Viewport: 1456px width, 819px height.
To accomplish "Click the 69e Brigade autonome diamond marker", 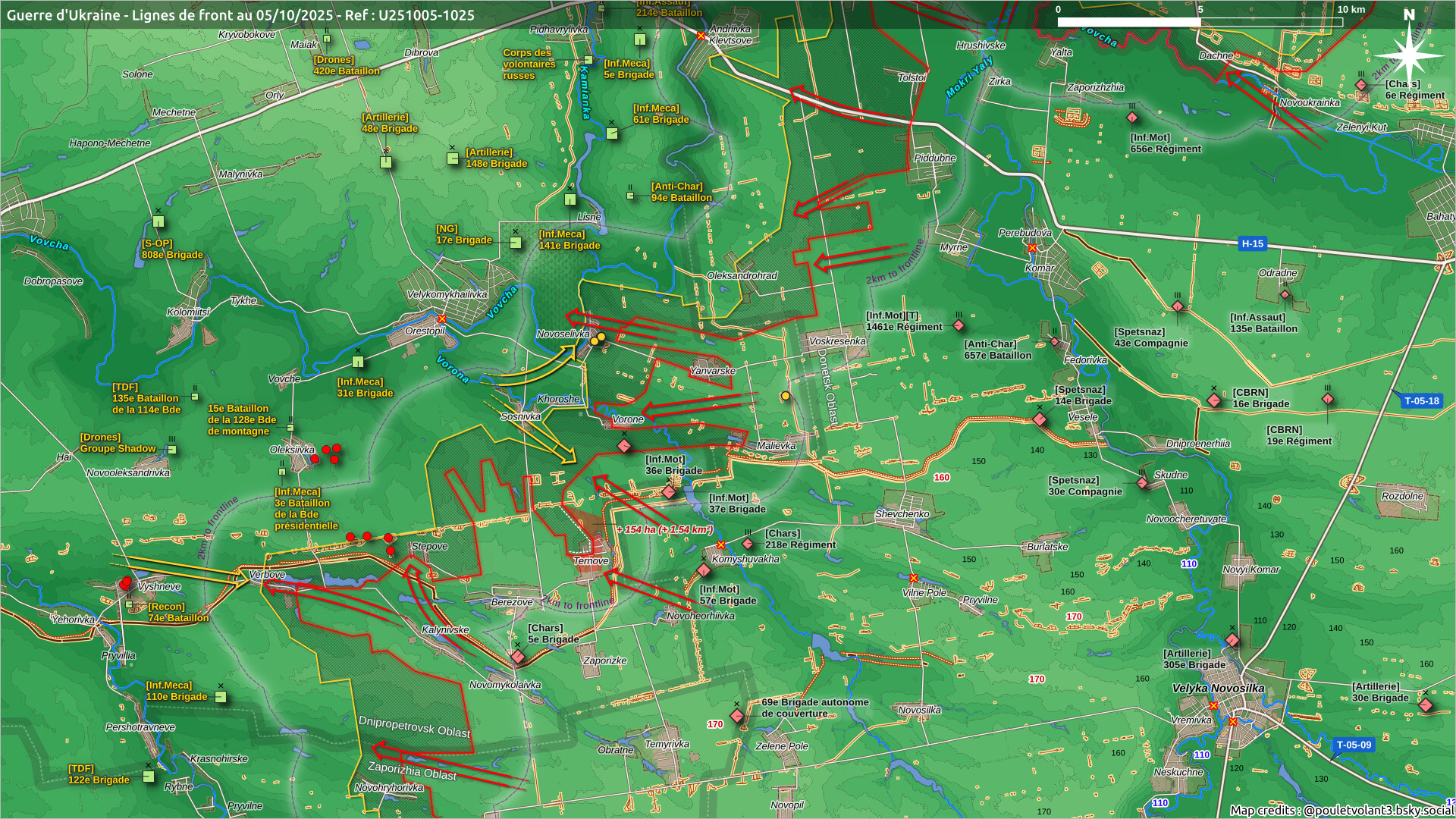I will pyautogui.click(x=736, y=715).
